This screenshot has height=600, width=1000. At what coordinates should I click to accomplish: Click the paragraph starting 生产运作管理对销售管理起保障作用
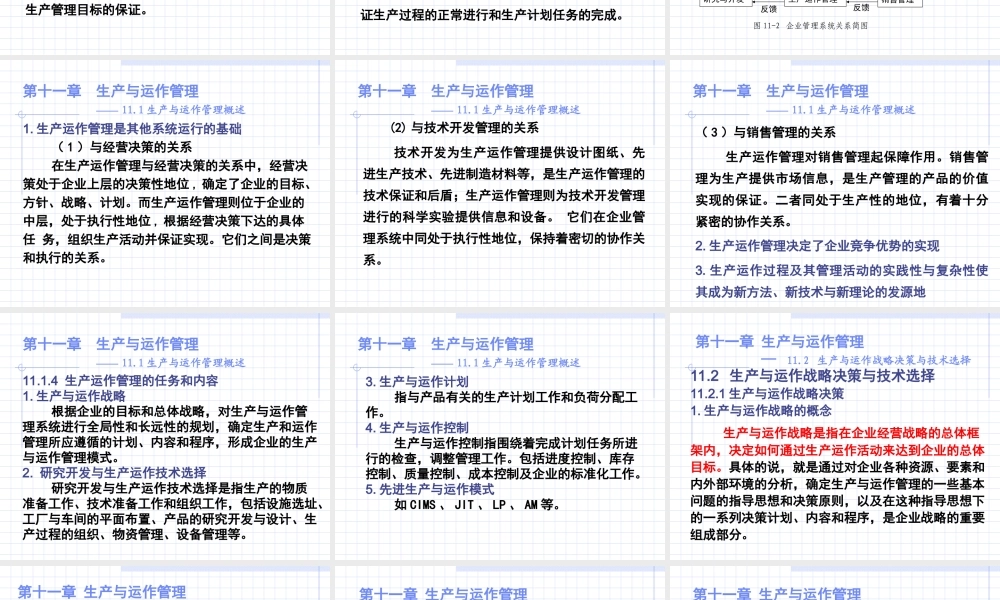pos(842,189)
